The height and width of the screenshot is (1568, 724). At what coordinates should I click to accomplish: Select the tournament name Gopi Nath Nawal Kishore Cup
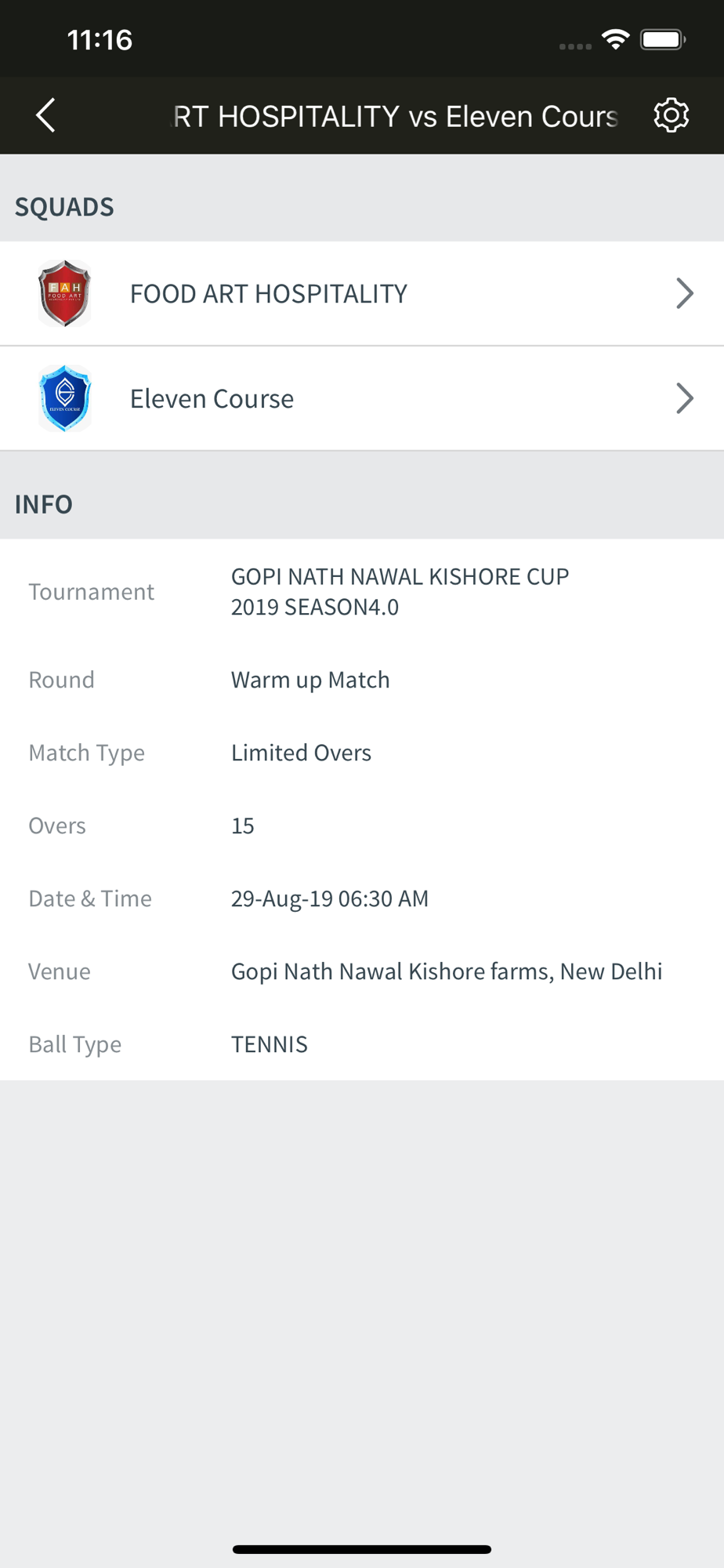coord(400,591)
